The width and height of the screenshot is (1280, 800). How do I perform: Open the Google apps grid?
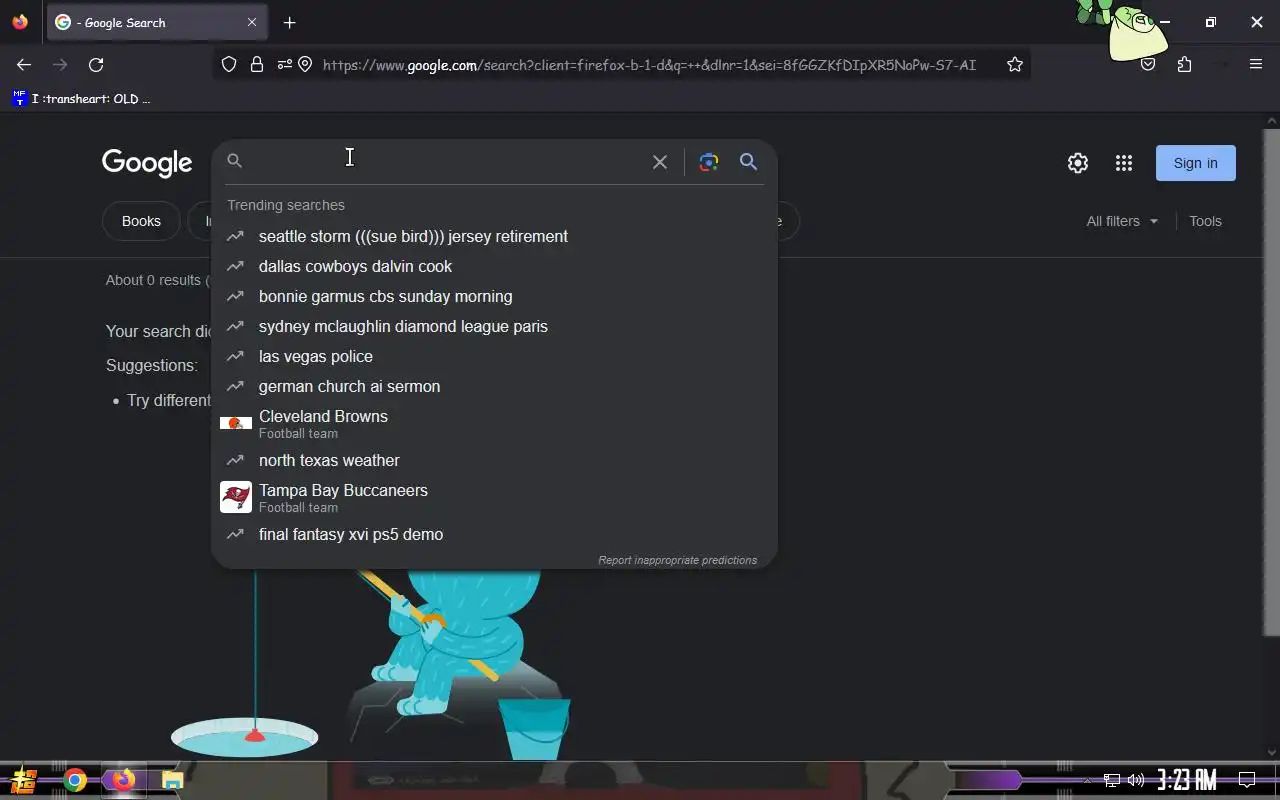[1124, 163]
